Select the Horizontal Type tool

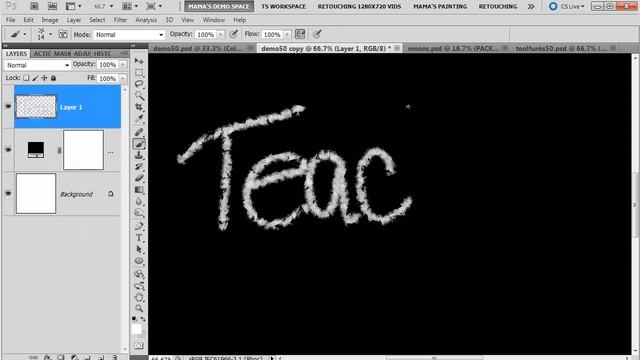click(x=139, y=238)
